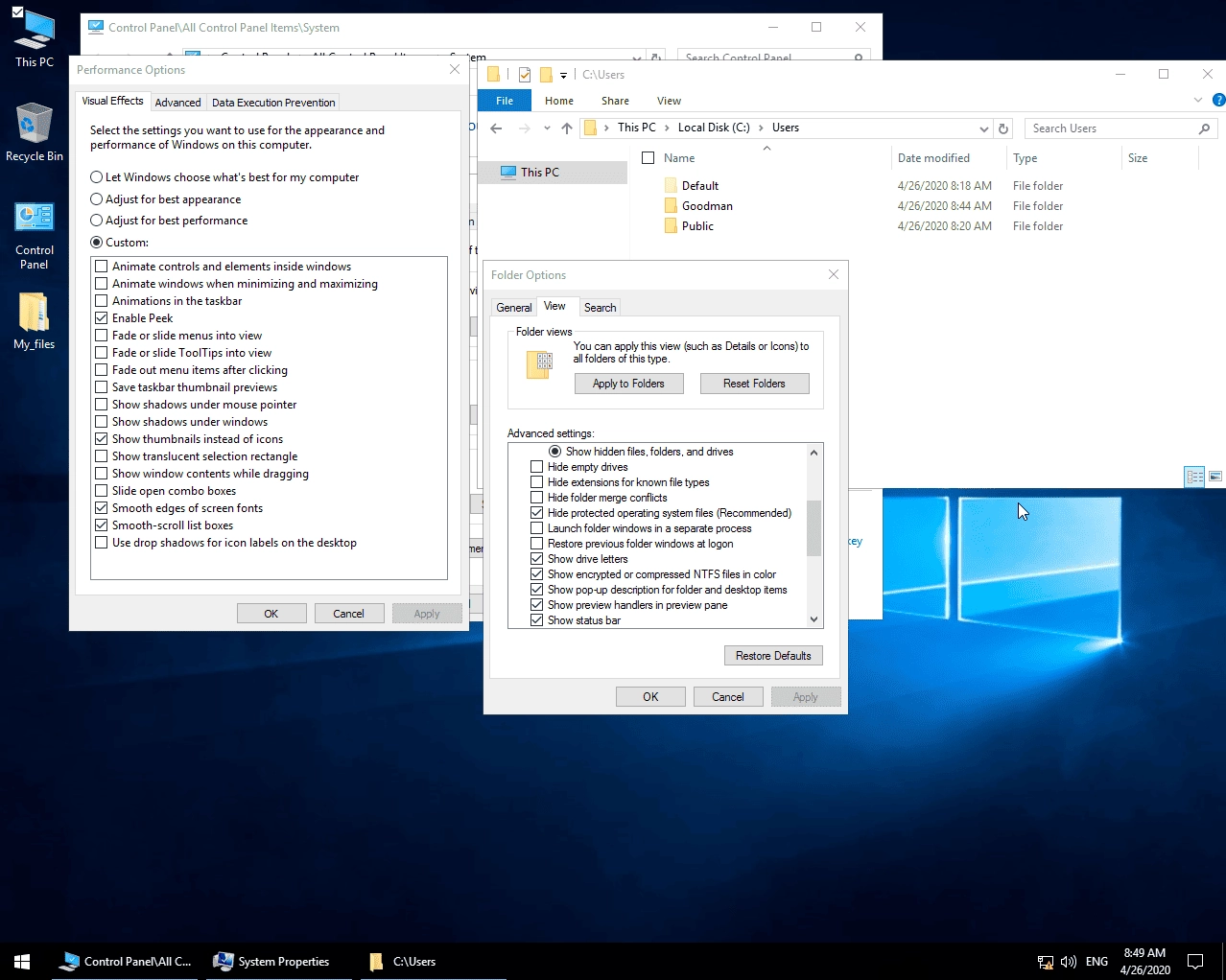Click OK in Performance Options
The width and height of the screenshot is (1226, 980).
271,614
